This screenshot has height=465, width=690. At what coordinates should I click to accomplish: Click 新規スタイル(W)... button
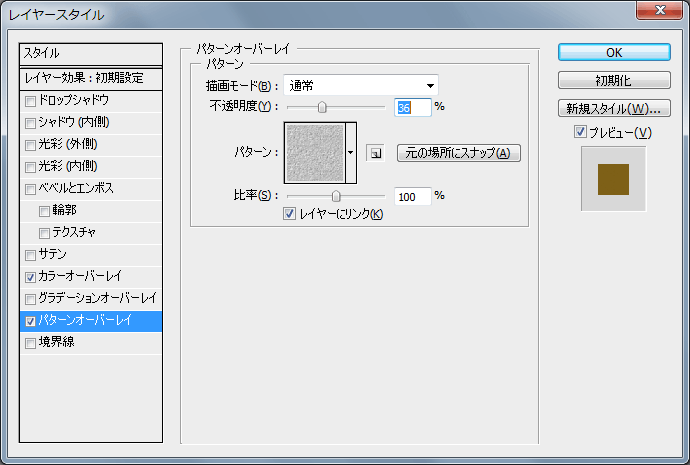(x=614, y=108)
